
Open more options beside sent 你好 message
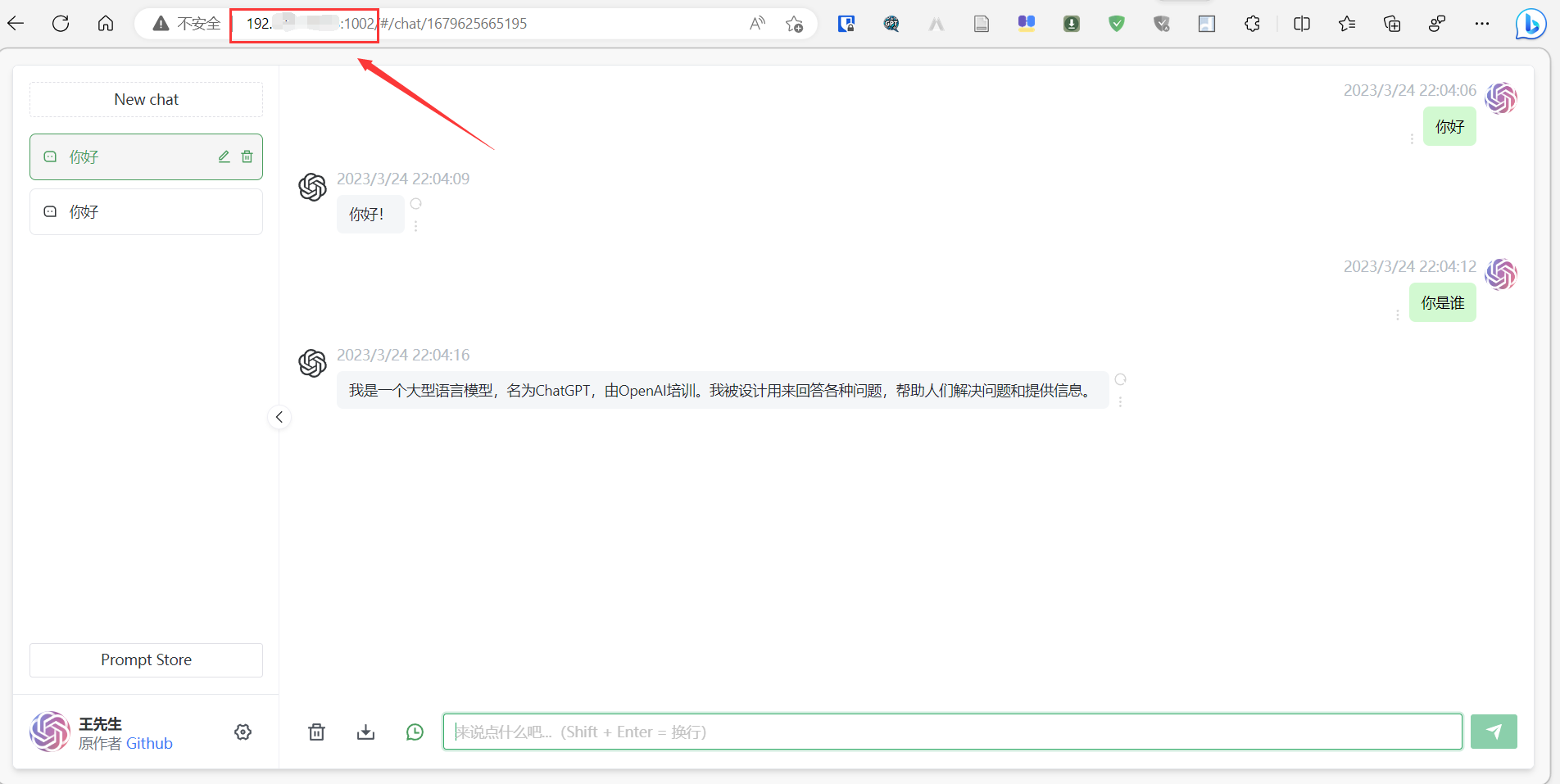pos(1412,138)
